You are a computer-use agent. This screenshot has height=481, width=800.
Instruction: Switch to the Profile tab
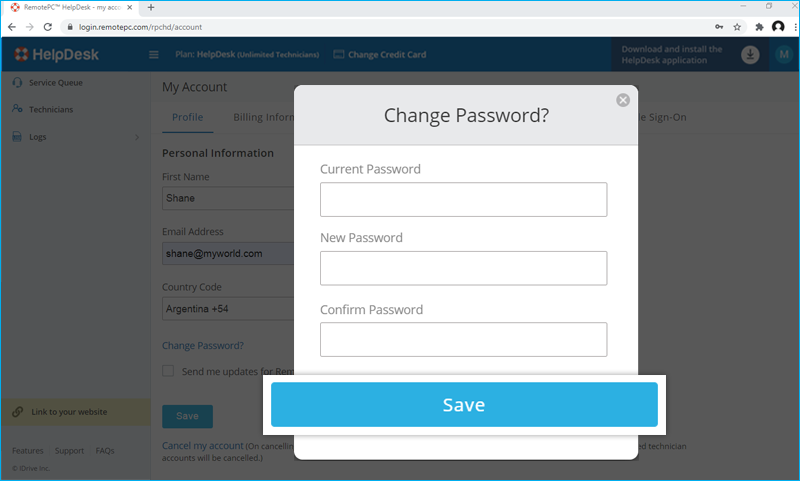pyautogui.click(x=187, y=117)
